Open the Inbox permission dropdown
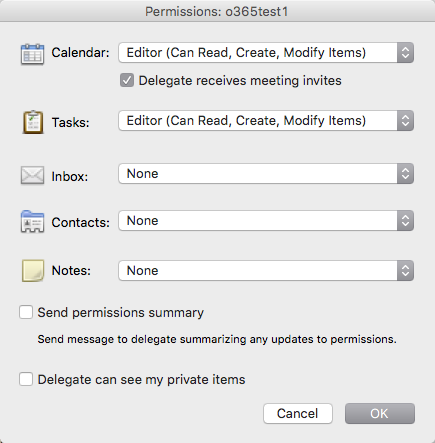 click(266, 174)
